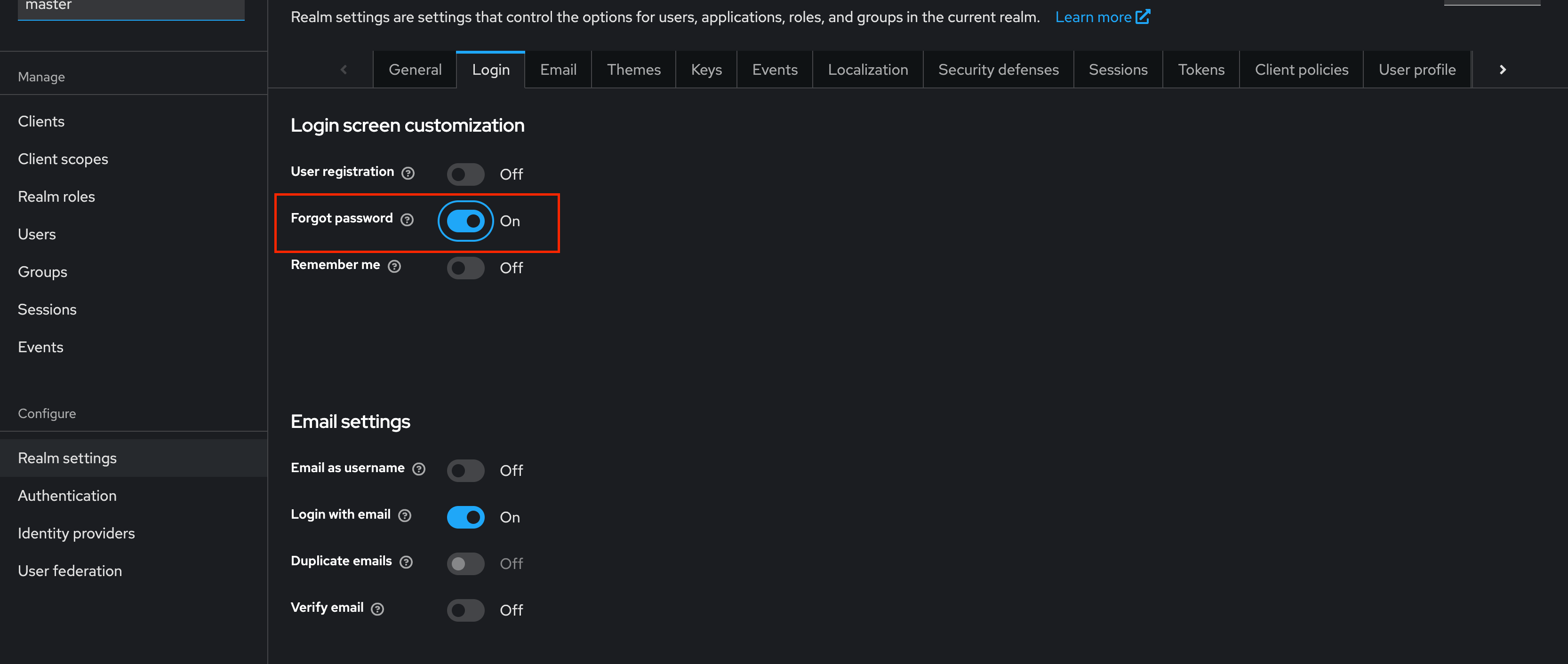This screenshot has height=664, width=1568.
Task: Disable the Login with email switch
Action: [x=466, y=517]
